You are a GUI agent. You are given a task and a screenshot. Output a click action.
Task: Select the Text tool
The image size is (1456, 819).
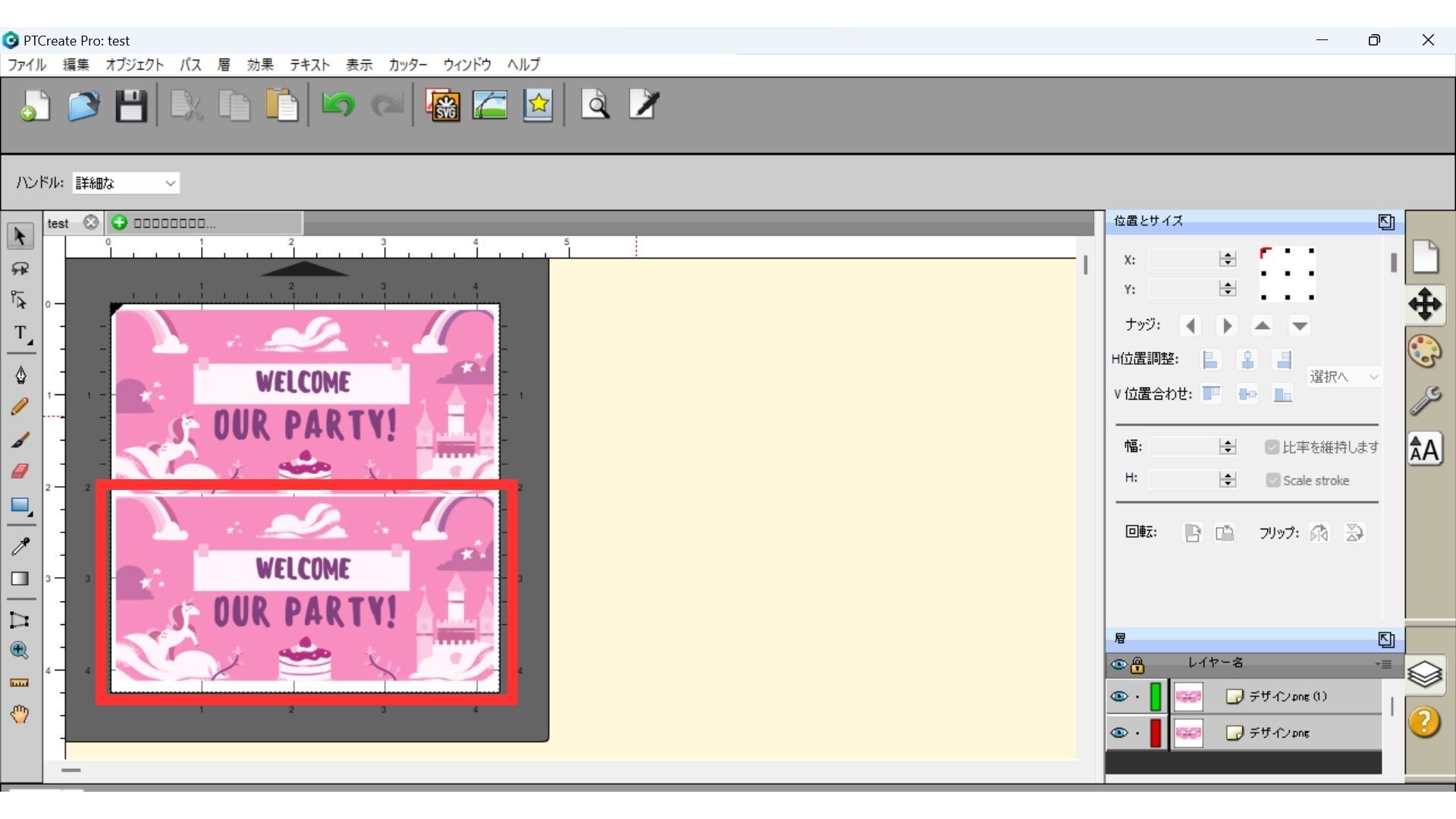21,334
